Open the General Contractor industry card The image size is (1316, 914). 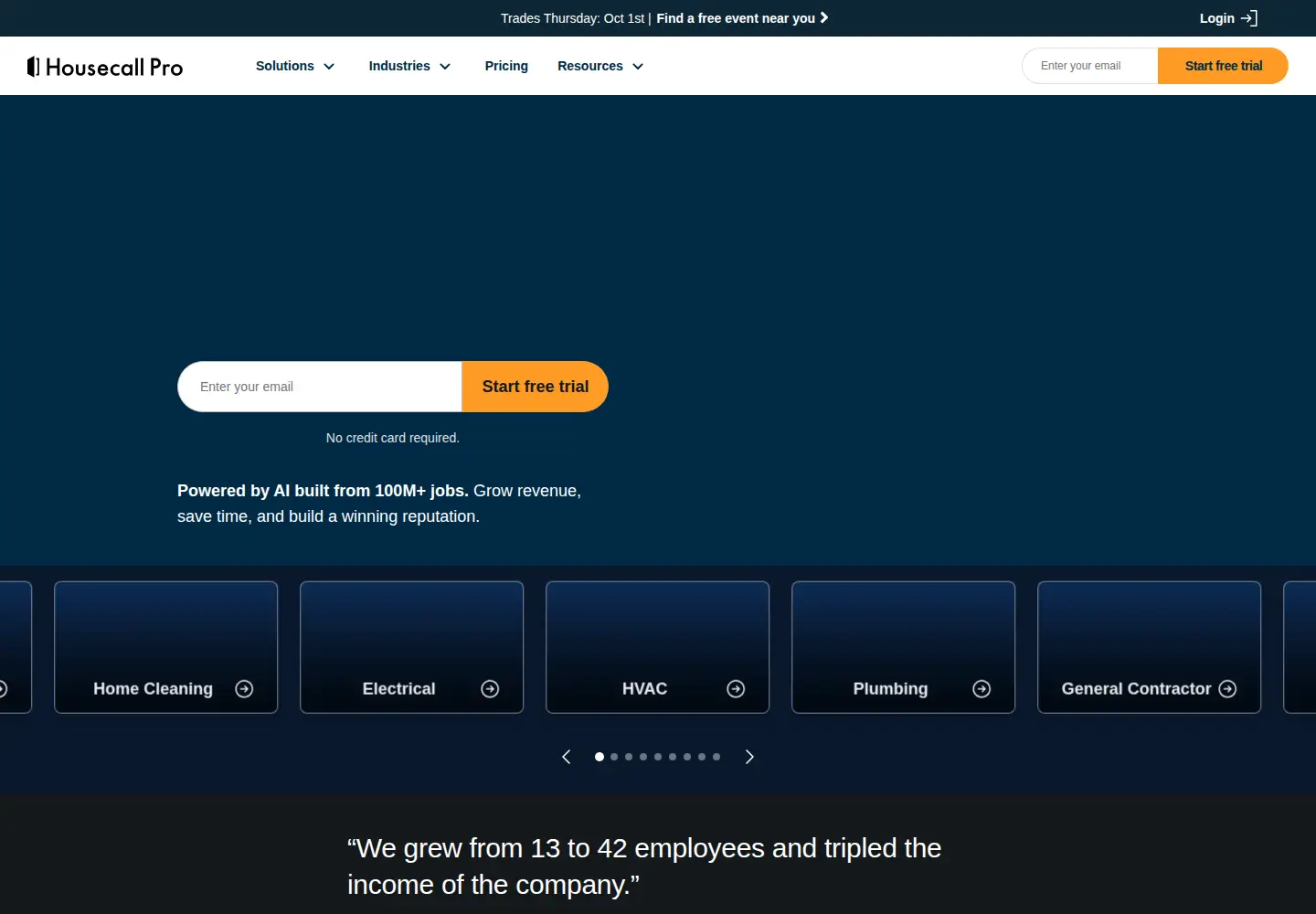tap(1150, 647)
